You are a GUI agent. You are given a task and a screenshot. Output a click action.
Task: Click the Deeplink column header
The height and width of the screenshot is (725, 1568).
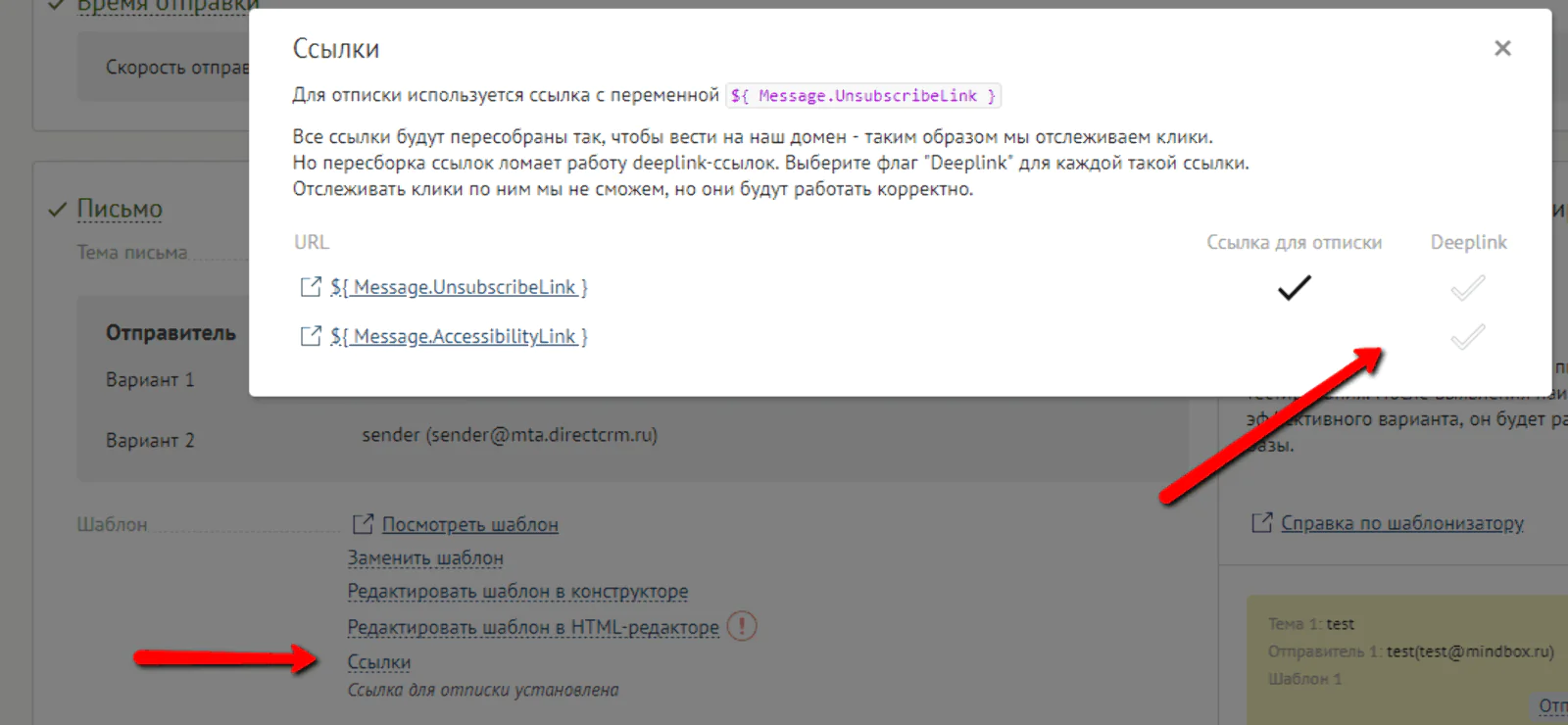(1468, 242)
